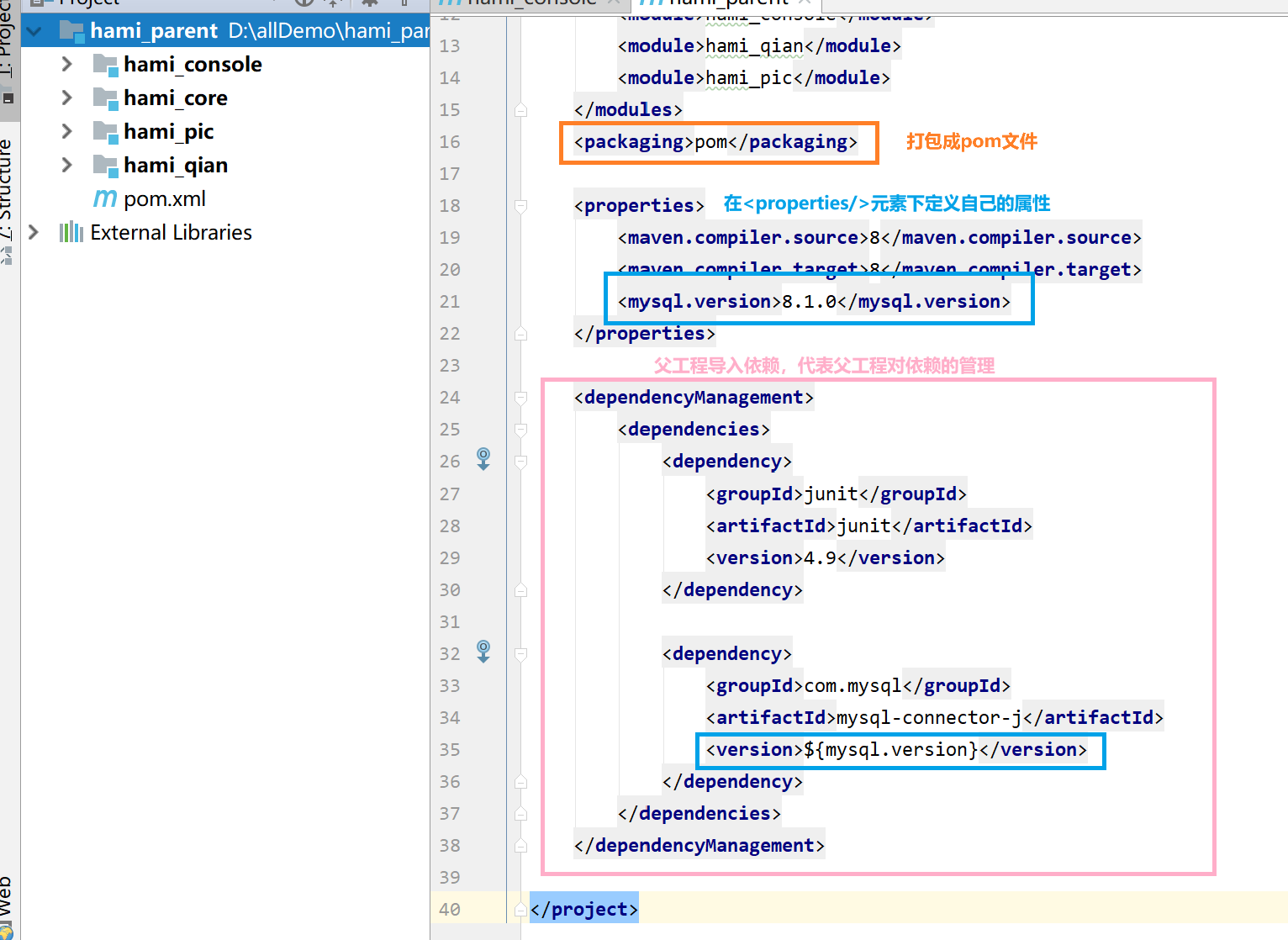Expand the hami_console tree node
The image size is (1288, 940).
67,65
